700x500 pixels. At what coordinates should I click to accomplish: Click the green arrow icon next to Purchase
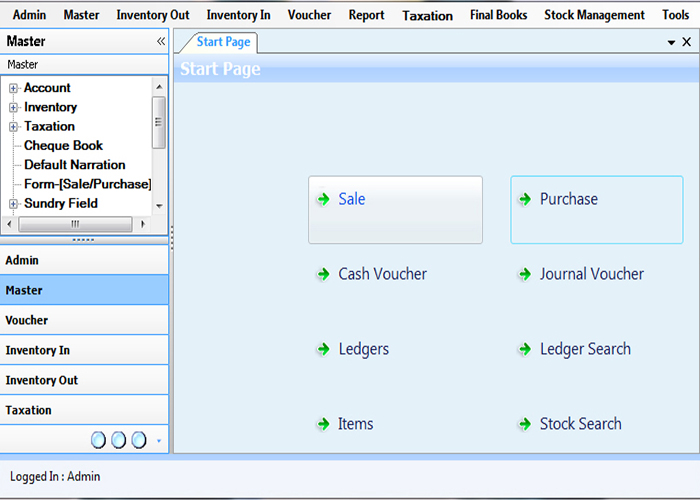click(x=525, y=199)
